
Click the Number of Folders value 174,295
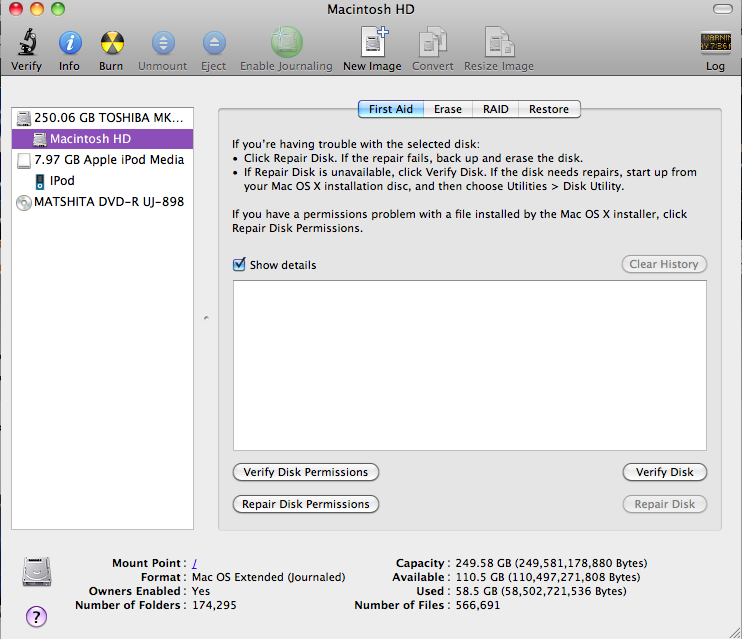(214, 605)
